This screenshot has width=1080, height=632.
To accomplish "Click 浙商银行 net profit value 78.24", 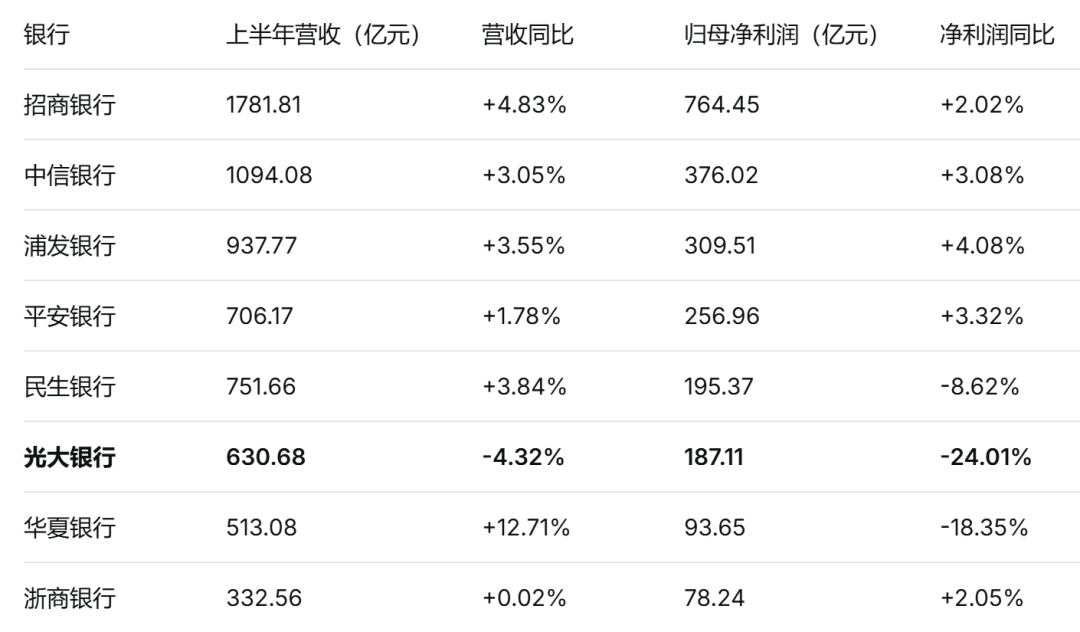I will tap(714, 598).
